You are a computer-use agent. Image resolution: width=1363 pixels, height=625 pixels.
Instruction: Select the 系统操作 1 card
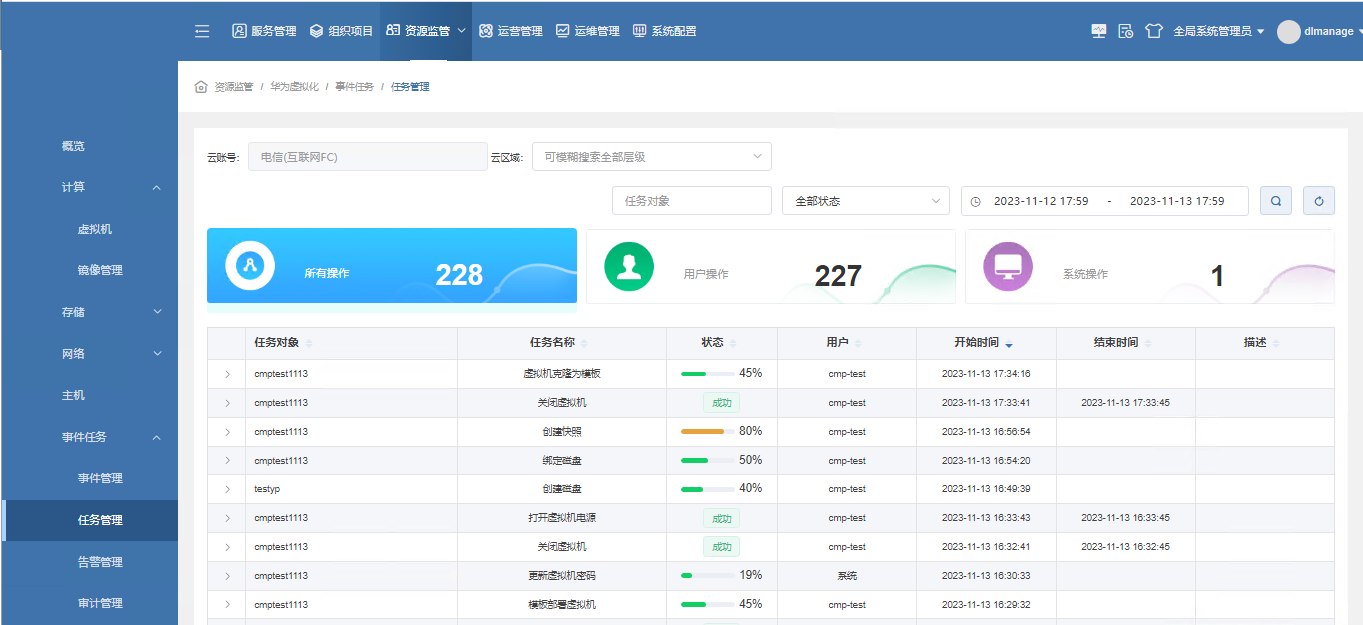click(1150, 267)
